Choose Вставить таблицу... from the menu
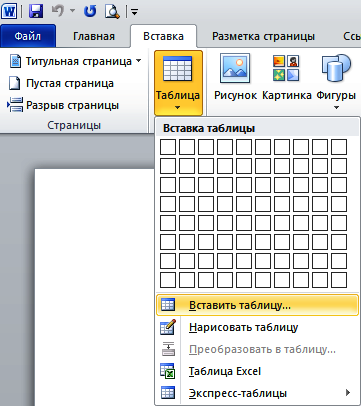Image resolution: width=361 pixels, height=406 pixels. (x=257, y=305)
